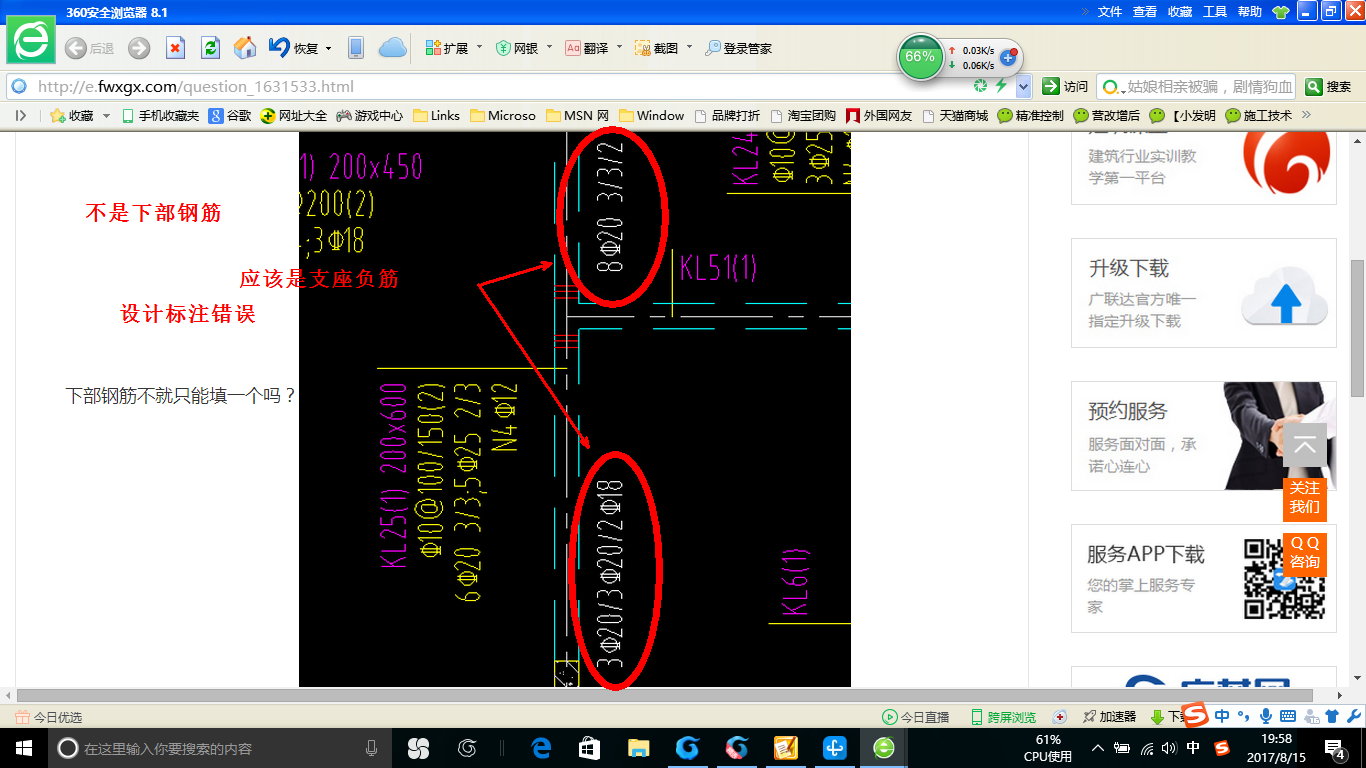
Task: Open the Windows Store taskbar icon
Action: [x=589, y=747]
